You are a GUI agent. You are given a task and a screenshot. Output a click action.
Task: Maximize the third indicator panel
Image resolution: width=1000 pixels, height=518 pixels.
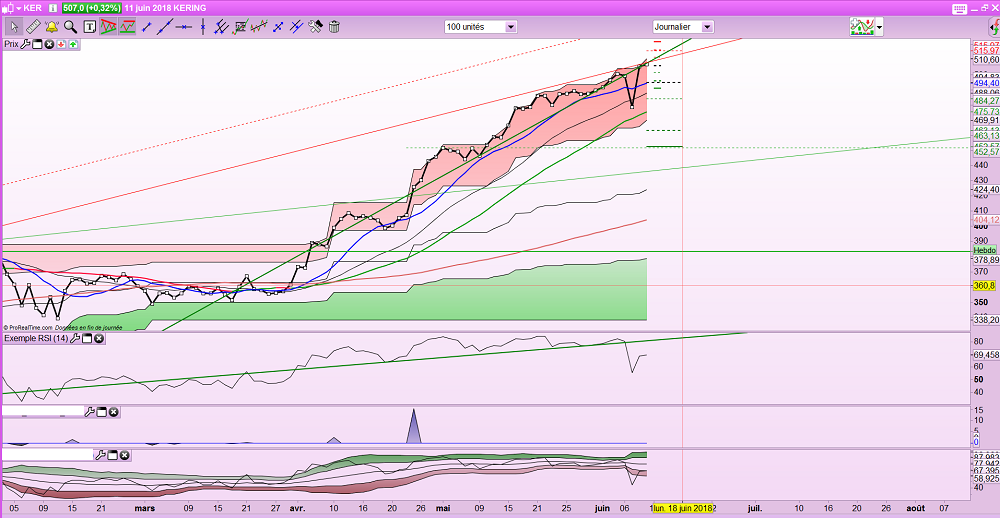tap(101, 412)
